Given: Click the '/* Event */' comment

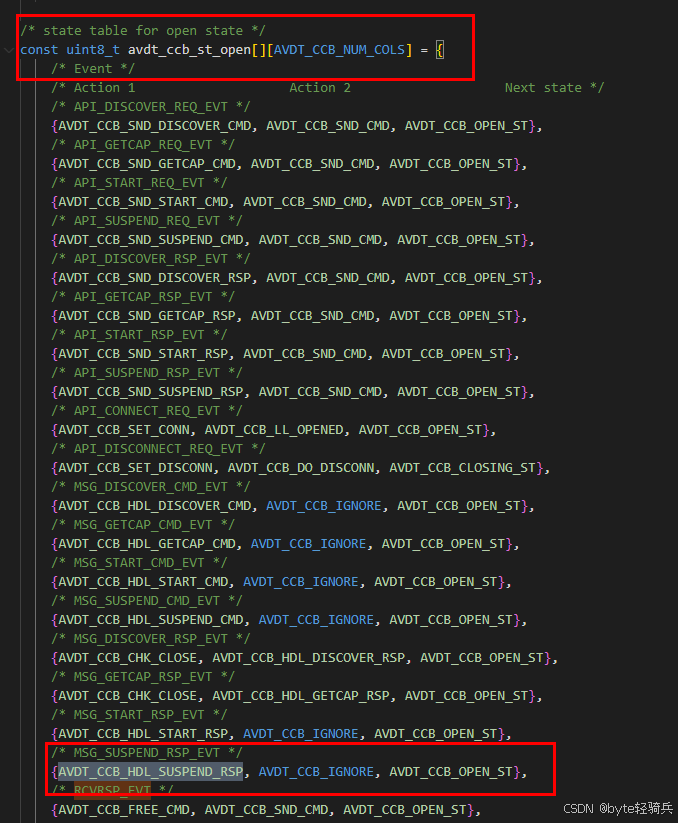Looking at the screenshot, I should click(x=93, y=69).
